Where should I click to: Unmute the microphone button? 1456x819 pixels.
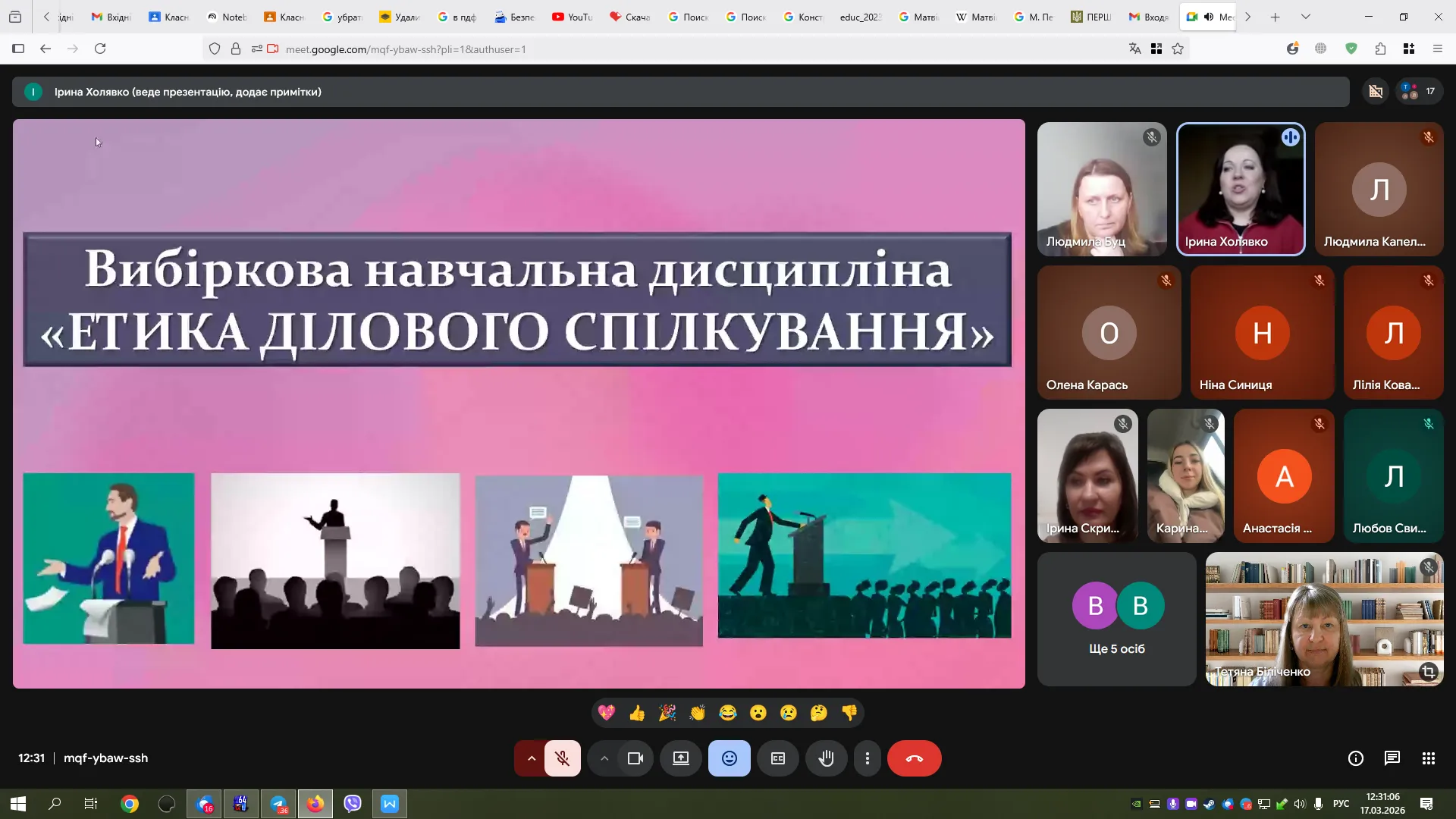(562, 758)
